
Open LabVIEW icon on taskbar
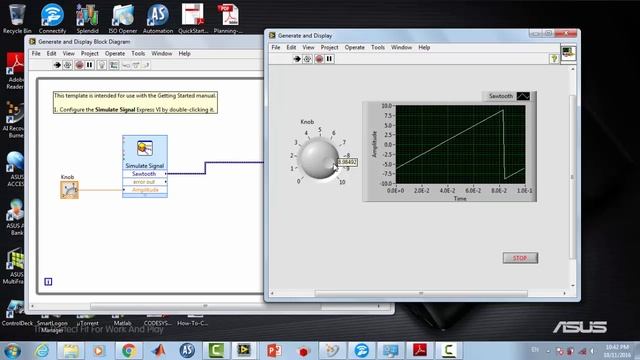(x=244, y=351)
